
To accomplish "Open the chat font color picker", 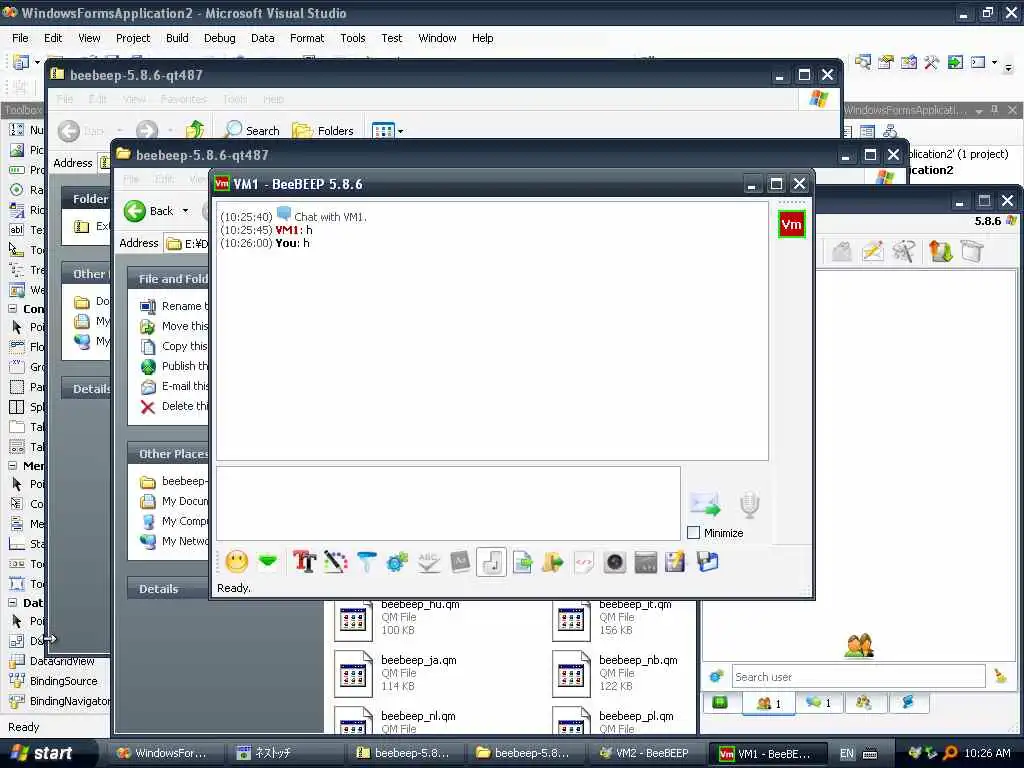I will coord(336,562).
